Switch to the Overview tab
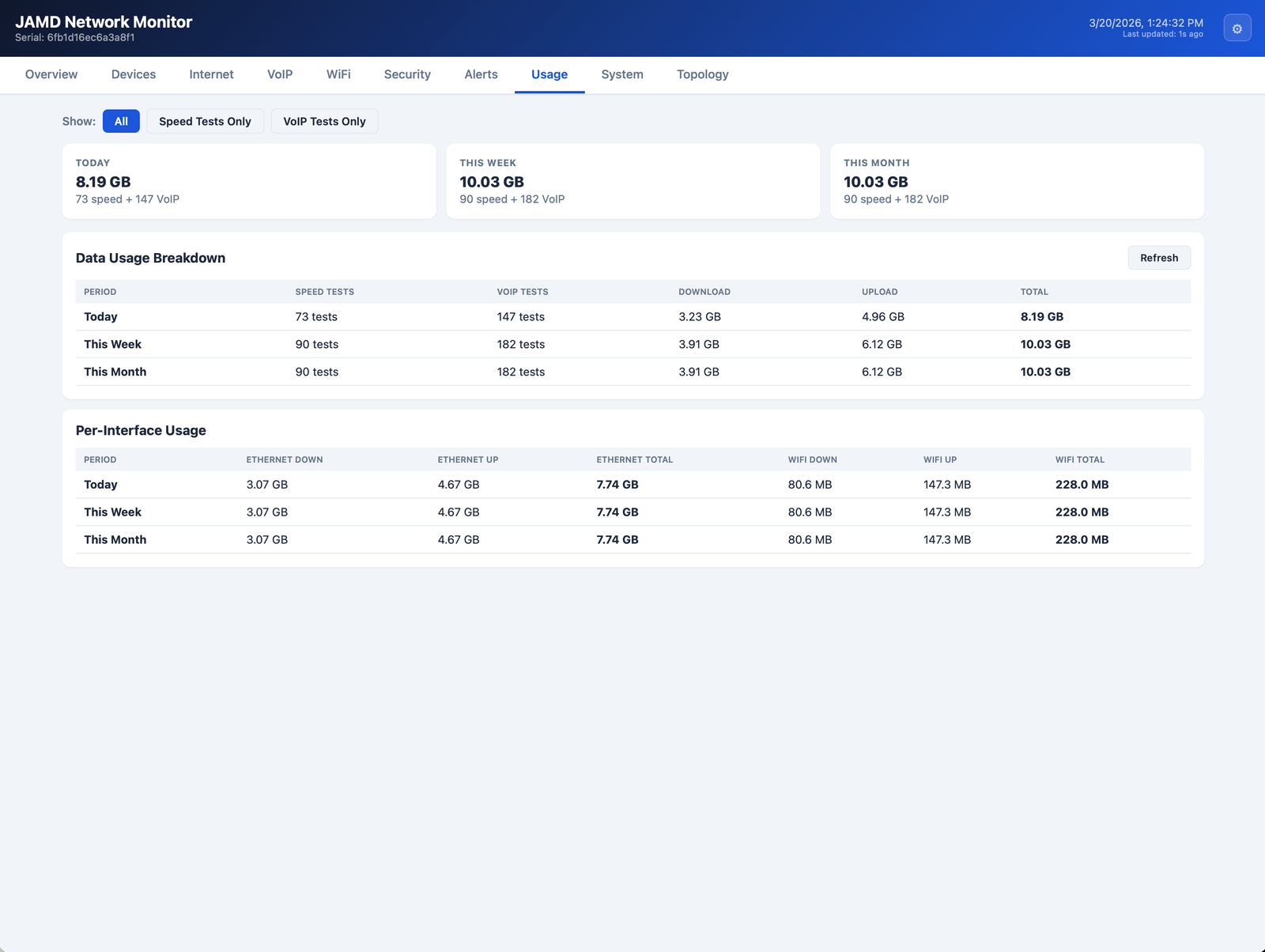This screenshot has height=952, width=1265. click(51, 74)
